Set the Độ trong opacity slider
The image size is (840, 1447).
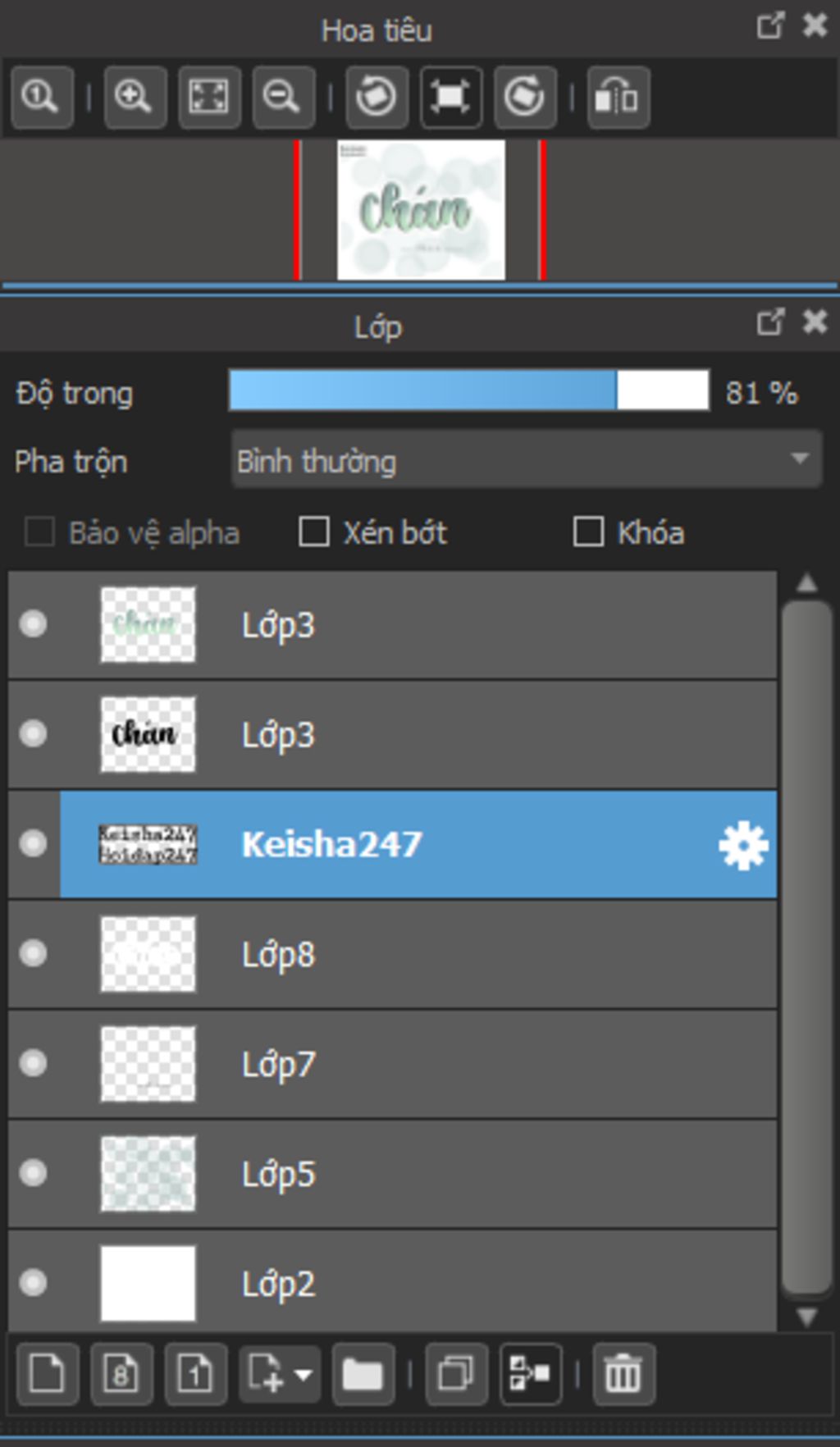468,390
